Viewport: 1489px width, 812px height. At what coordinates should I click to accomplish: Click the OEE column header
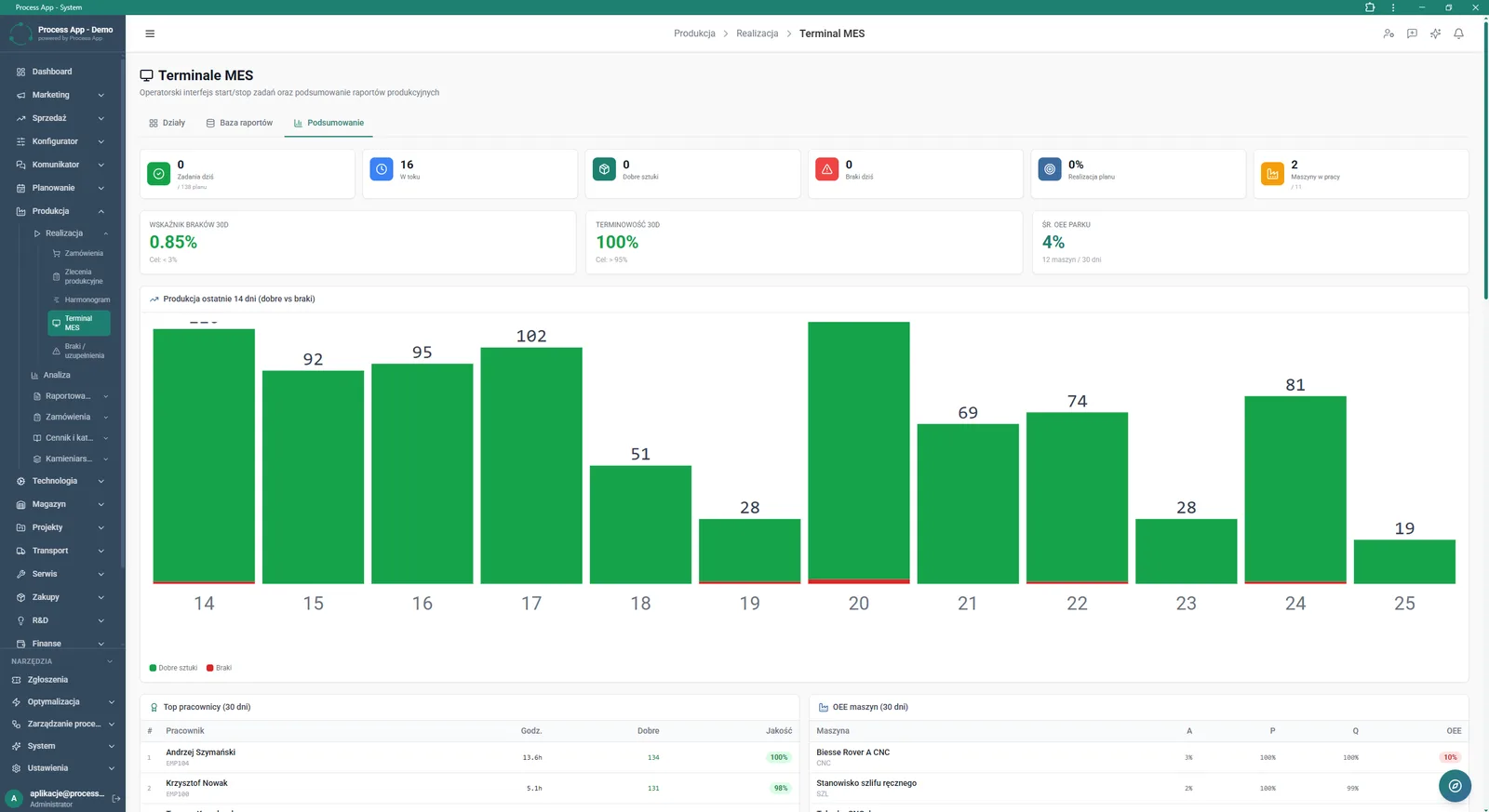click(1454, 731)
